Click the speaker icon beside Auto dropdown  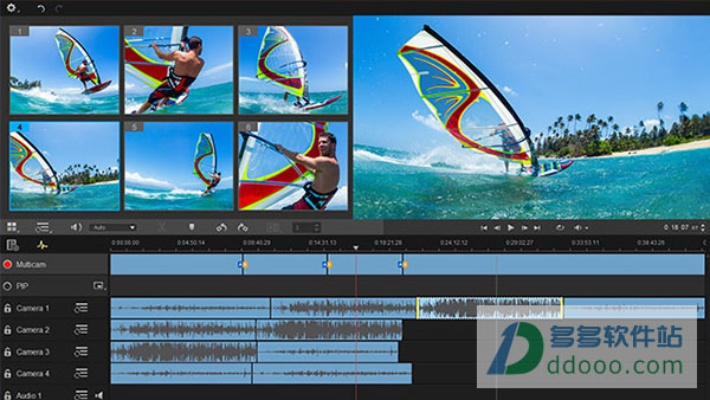76,228
